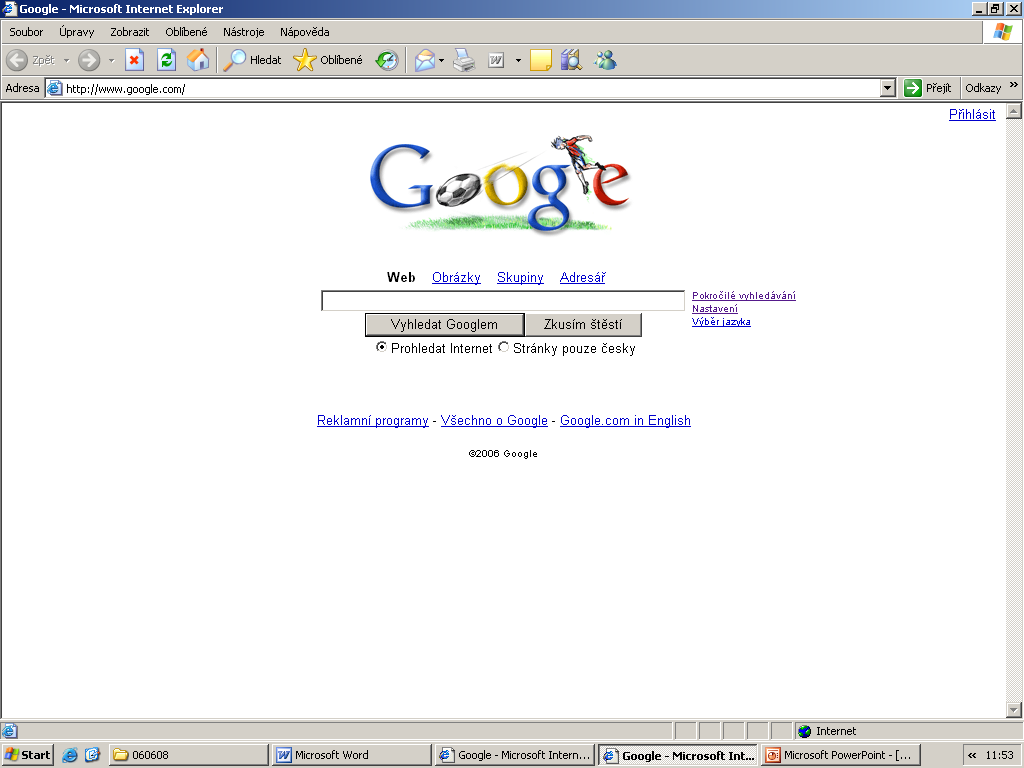Edit page with Word icon in toolbar

496,60
